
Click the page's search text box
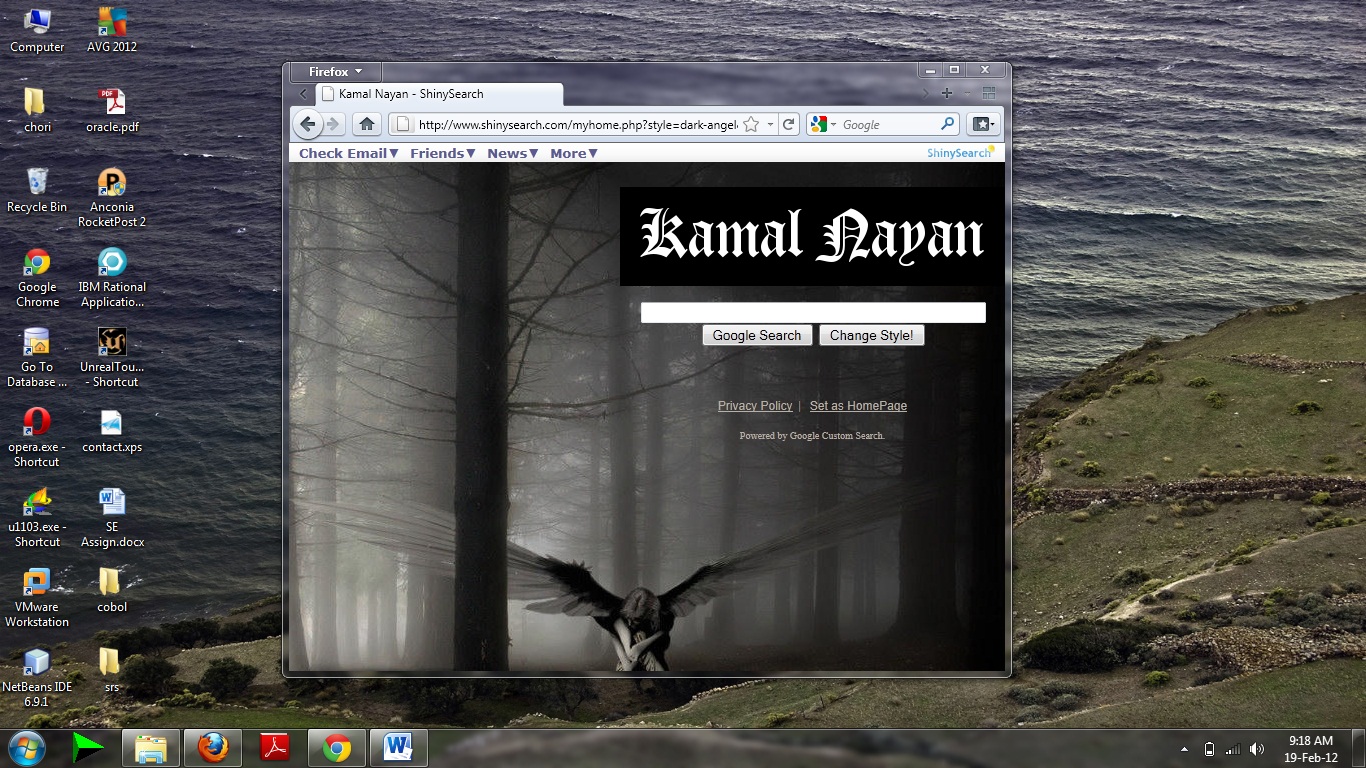point(813,313)
